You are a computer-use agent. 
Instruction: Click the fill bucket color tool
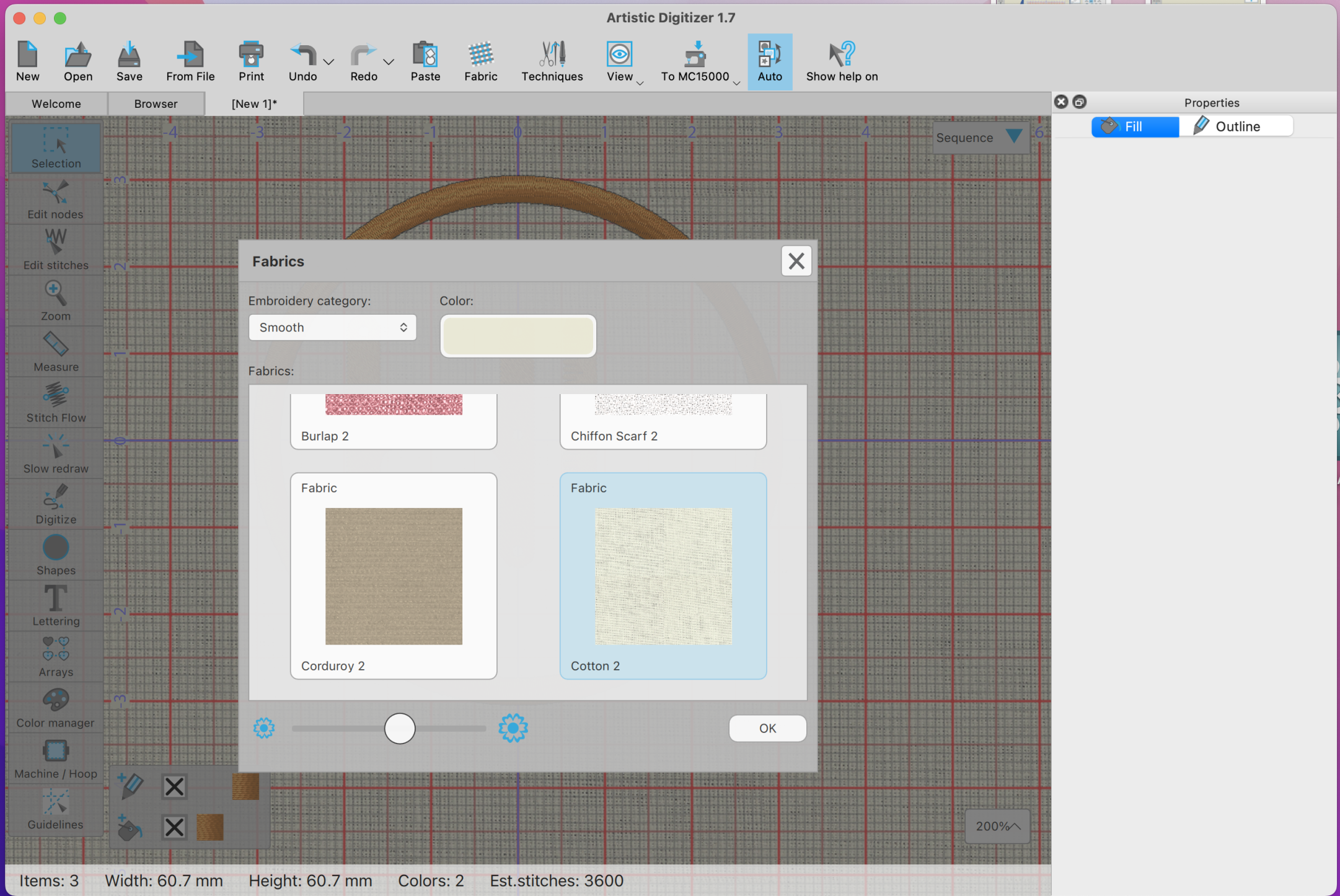[x=131, y=827]
